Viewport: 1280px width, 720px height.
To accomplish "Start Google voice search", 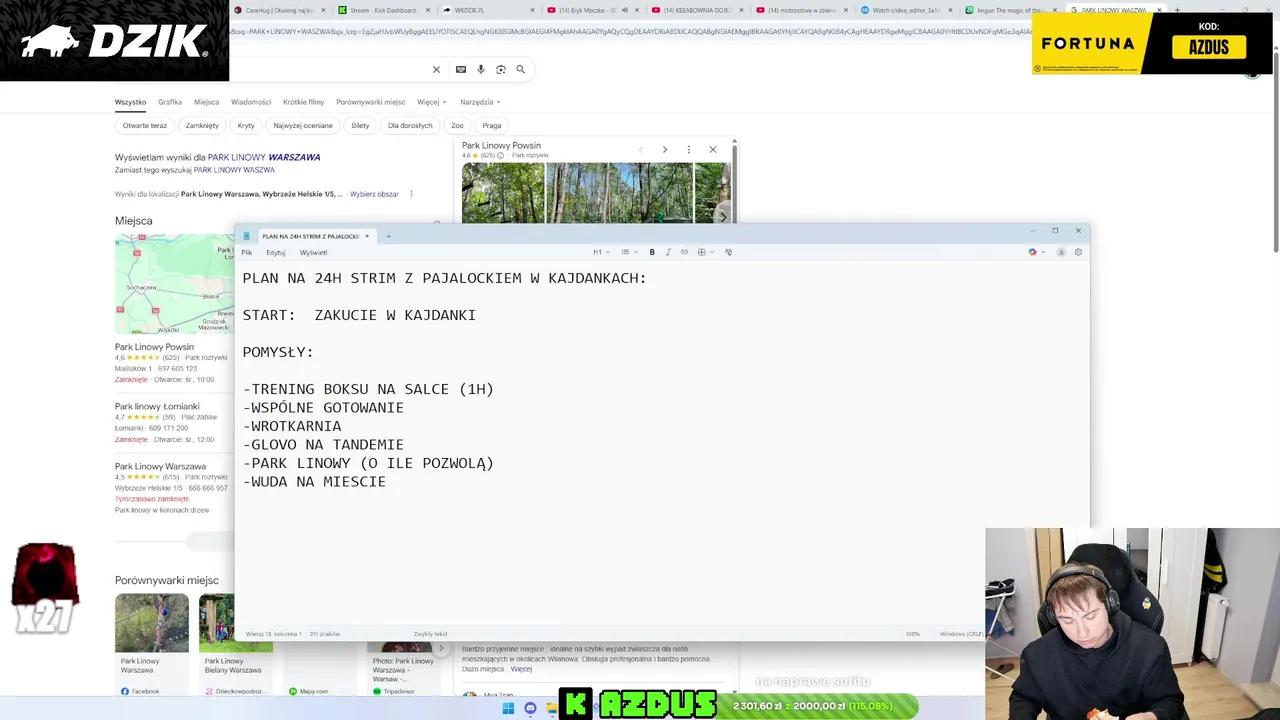I will click(481, 69).
